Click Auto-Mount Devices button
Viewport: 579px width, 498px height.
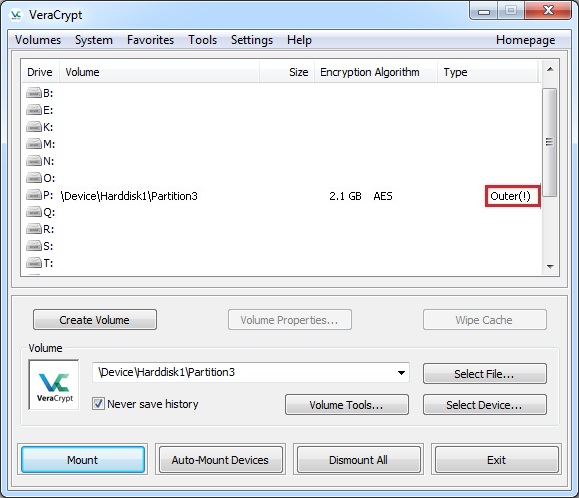[x=220, y=460]
